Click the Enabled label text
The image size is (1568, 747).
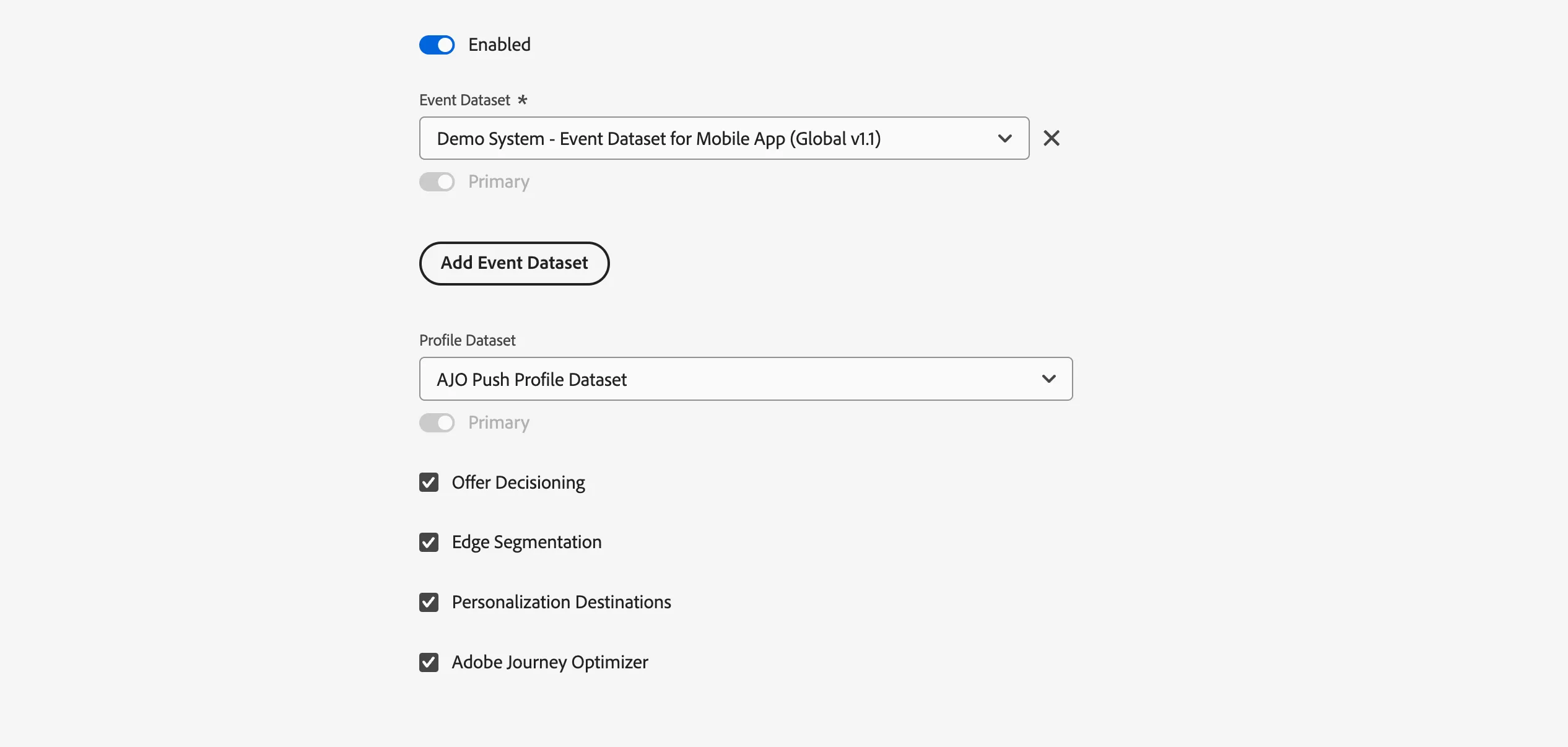(x=499, y=45)
